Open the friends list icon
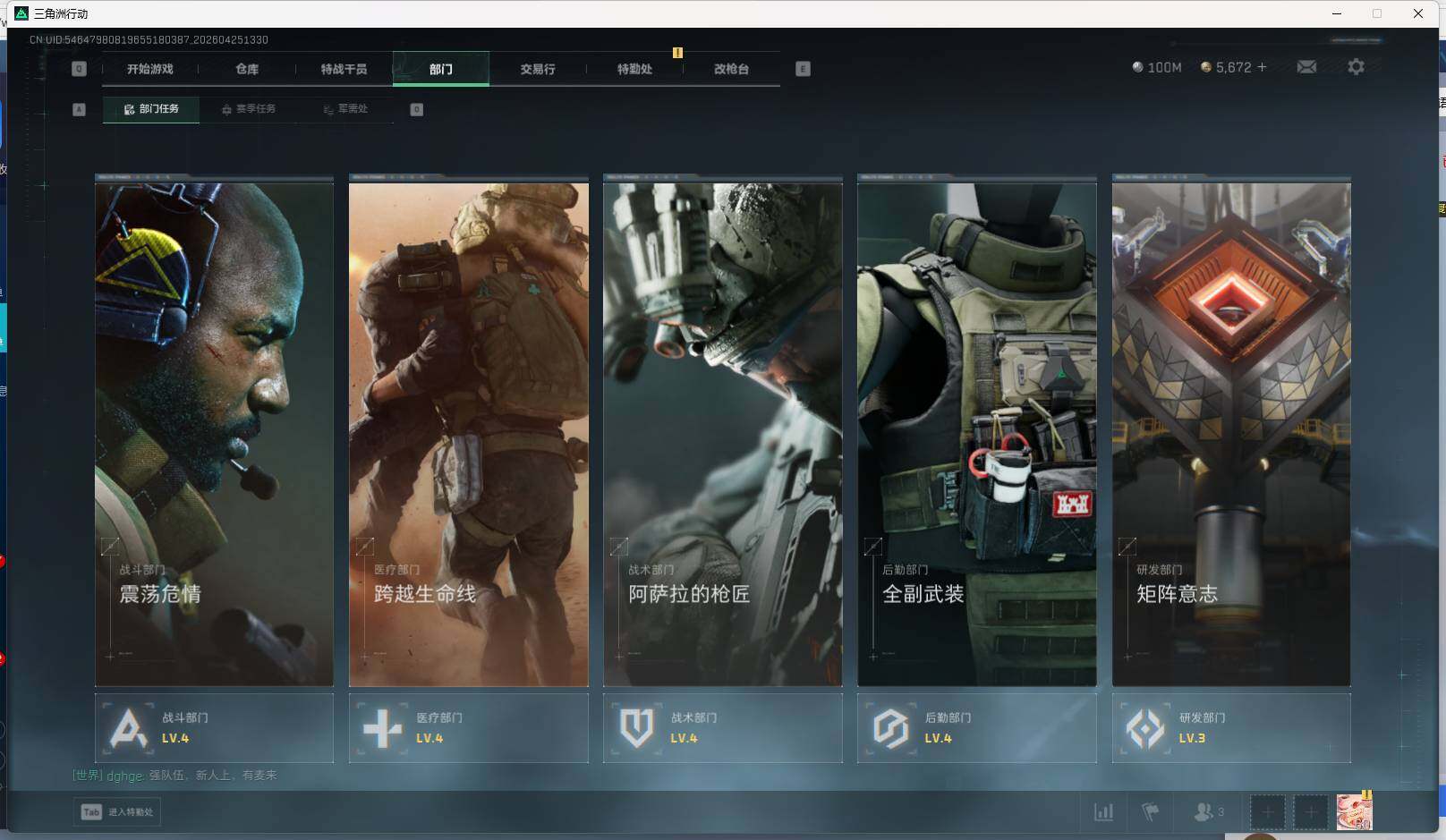The width and height of the screenshot is (1446, 840). coord(1208,812)
